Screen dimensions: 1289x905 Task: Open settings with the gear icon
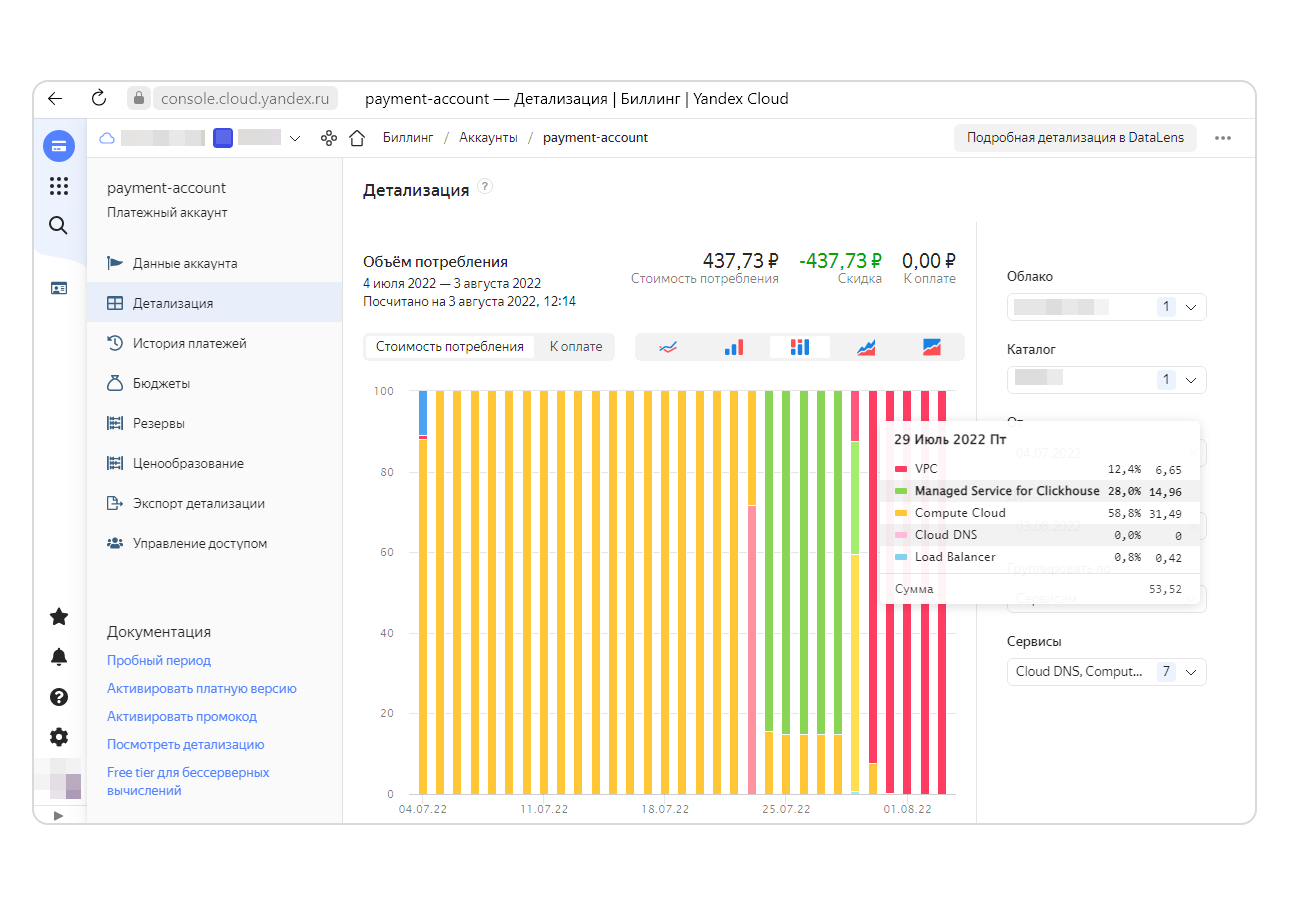pos(59,737)
